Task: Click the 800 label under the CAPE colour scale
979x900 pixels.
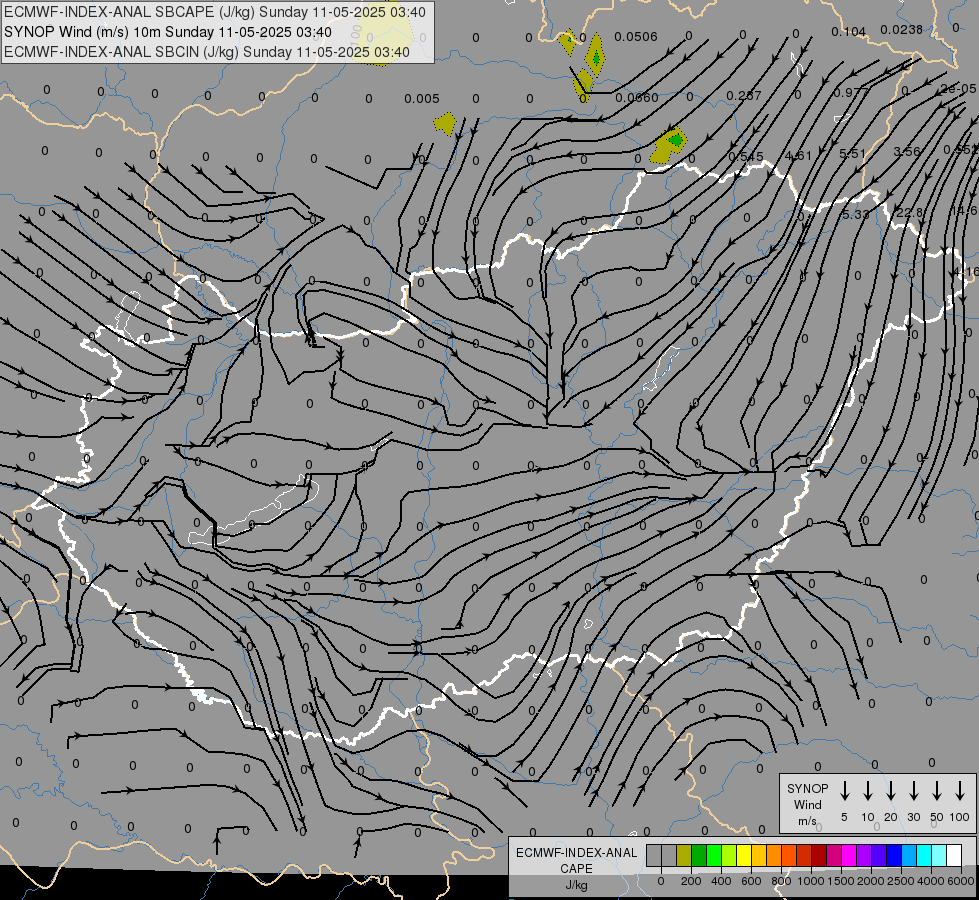Action: point(781,881)
